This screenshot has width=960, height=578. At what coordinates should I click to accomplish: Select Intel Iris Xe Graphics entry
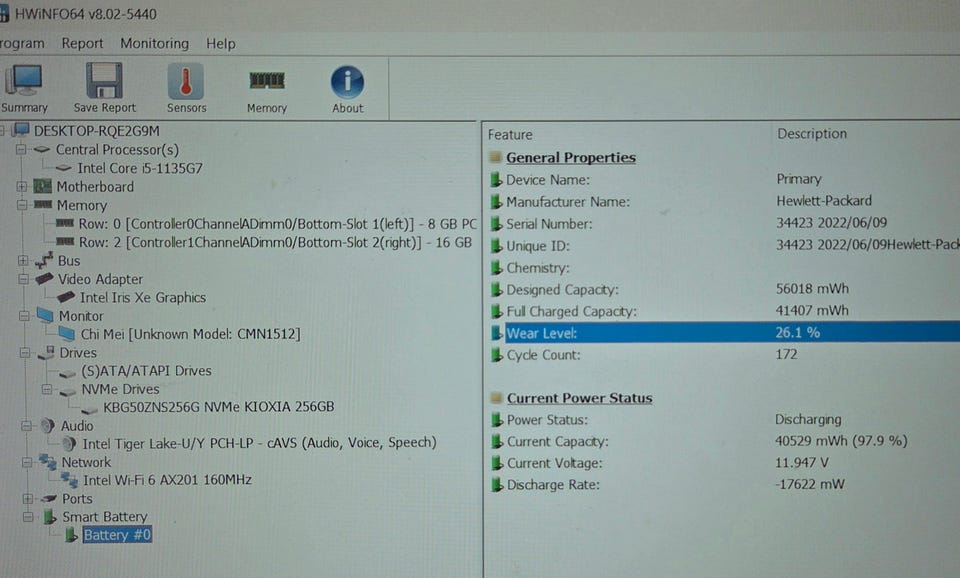tap(143, 298)
